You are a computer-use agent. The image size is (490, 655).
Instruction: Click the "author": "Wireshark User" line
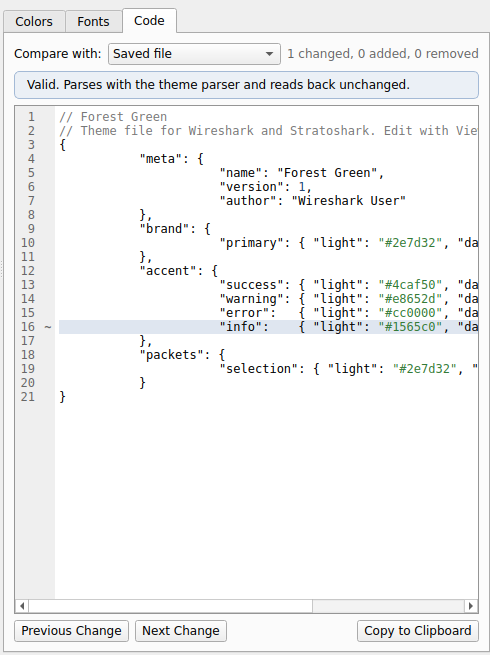coord(312,201)
